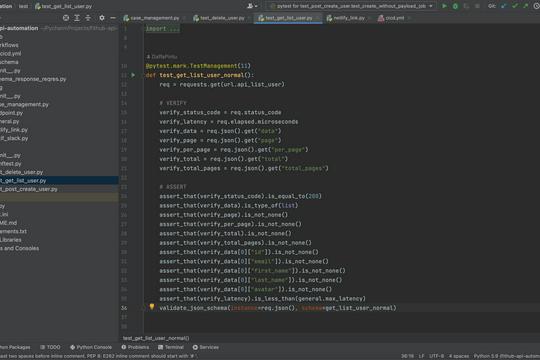Run the selected pytest configuration

(x=444, y=6)
